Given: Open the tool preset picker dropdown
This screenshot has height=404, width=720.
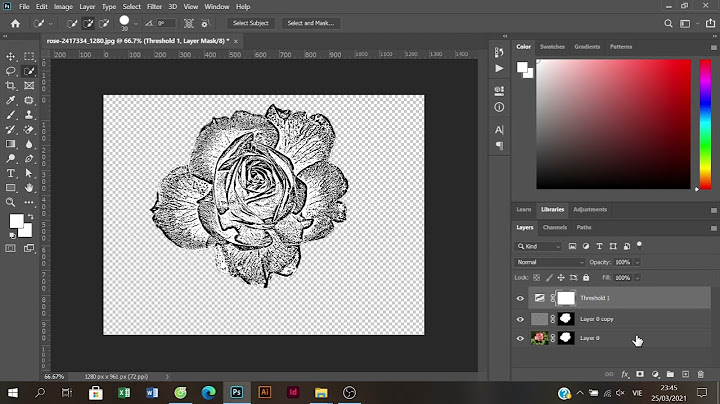Looking at the screenshot, I should [x=51, y=24].
